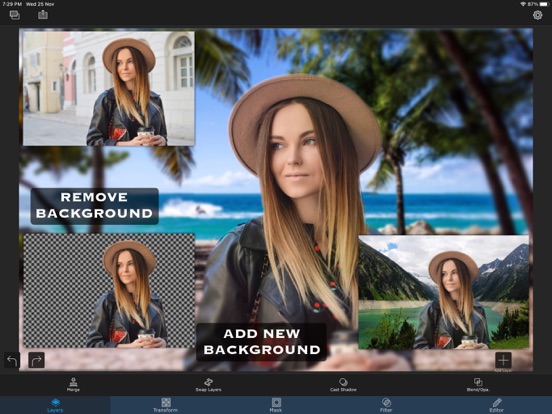Open the Mask tab
This screenshot has height=414, width=552.
click(x=276, y=405)
